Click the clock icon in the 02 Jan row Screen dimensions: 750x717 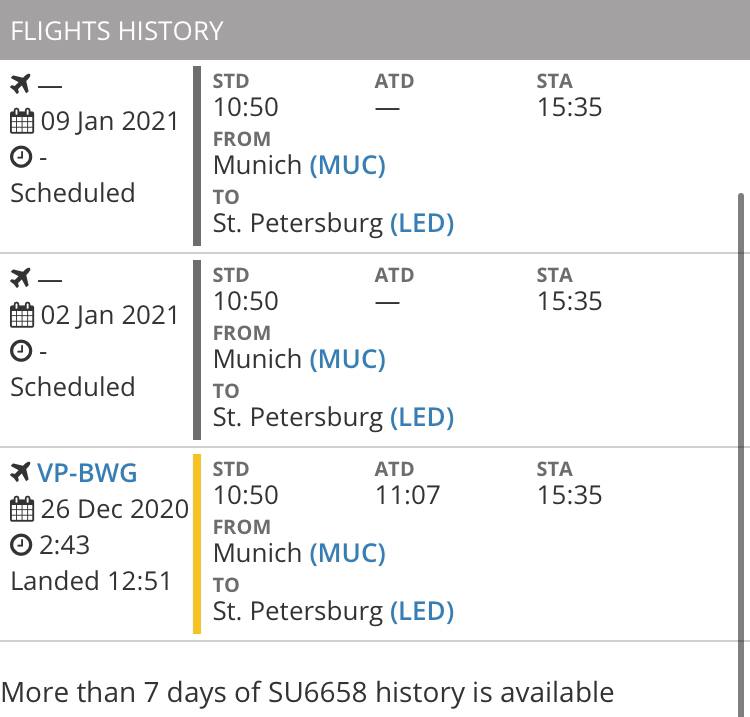[21, 351]
